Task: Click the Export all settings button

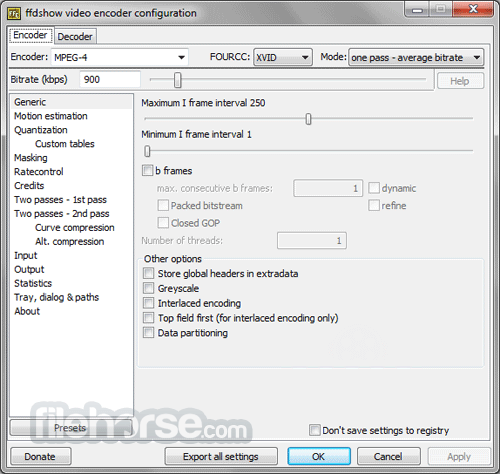Action: 221,456
